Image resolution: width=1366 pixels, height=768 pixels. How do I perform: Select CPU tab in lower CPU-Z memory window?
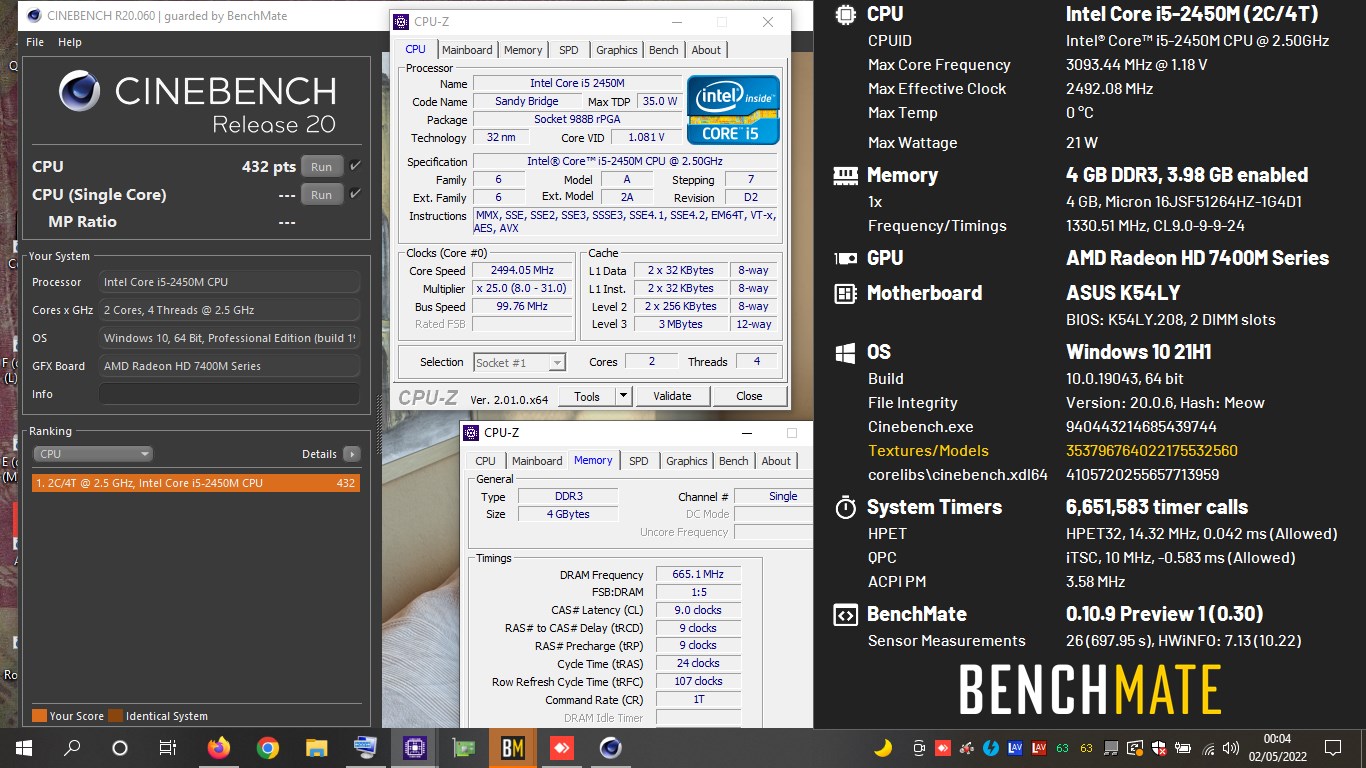point(485,461)
